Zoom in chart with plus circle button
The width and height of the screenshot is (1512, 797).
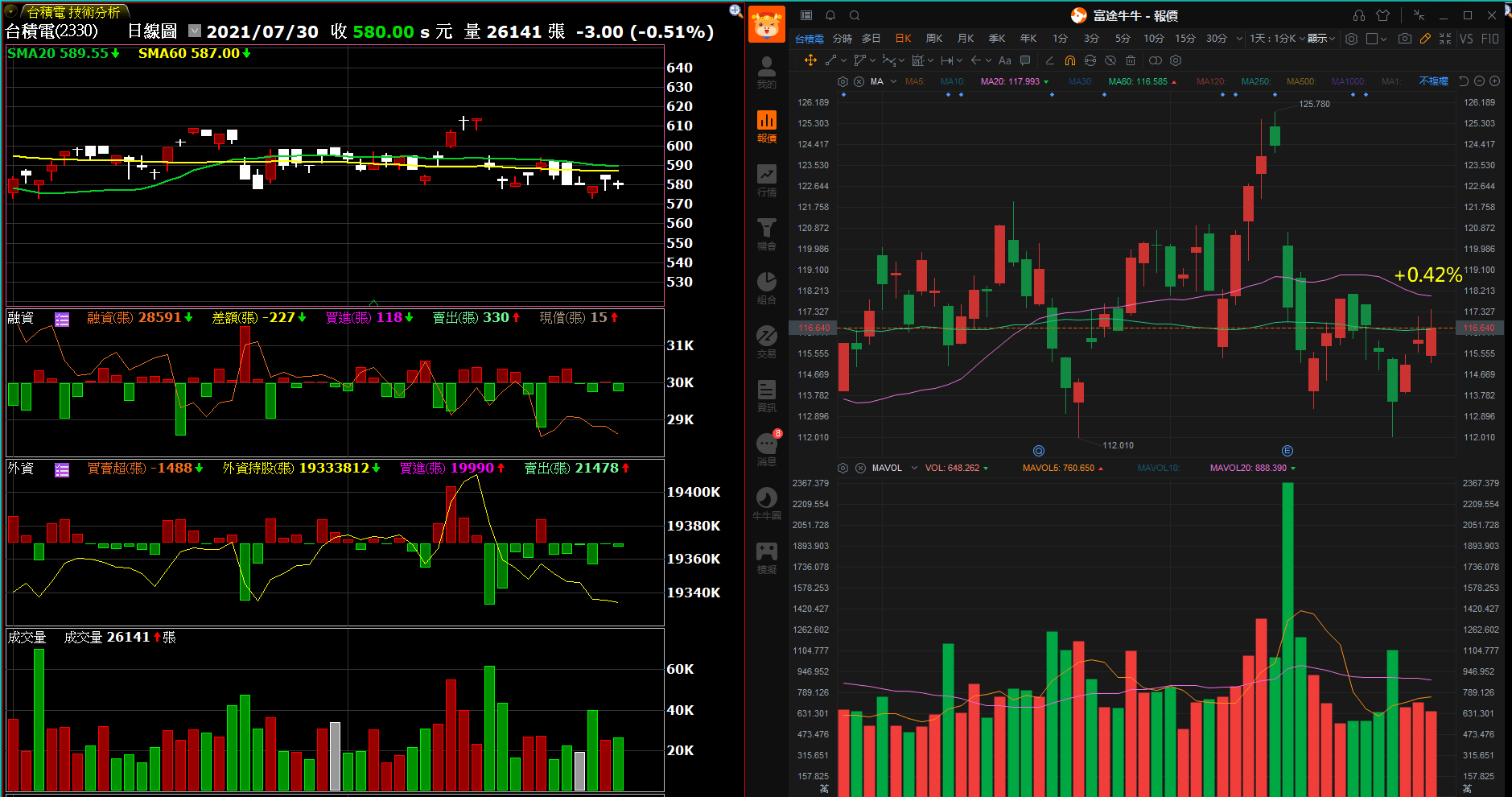click(1494, 81)
